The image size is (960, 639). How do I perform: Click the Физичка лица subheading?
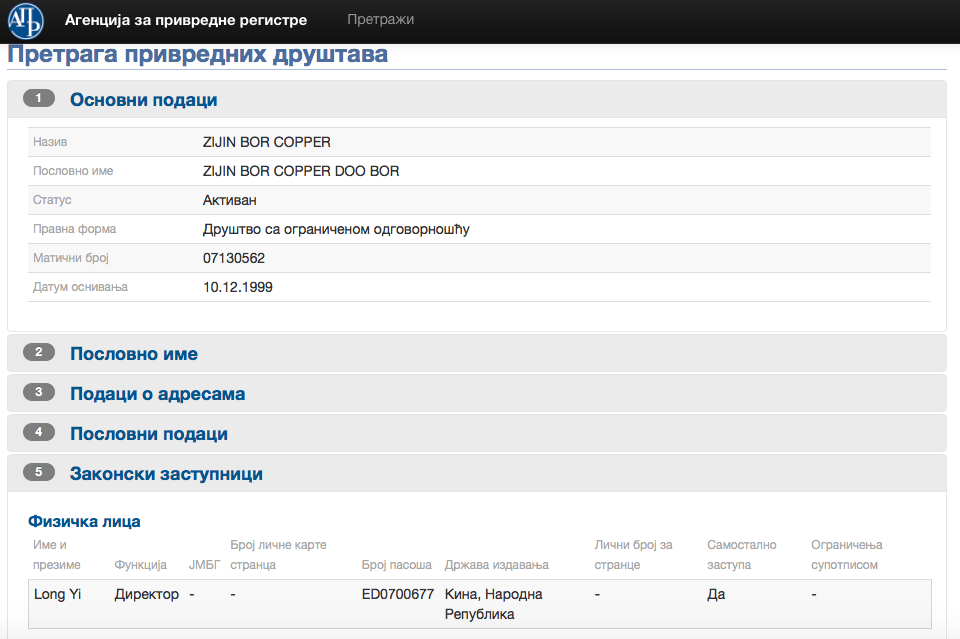click(x=84, y=521)
